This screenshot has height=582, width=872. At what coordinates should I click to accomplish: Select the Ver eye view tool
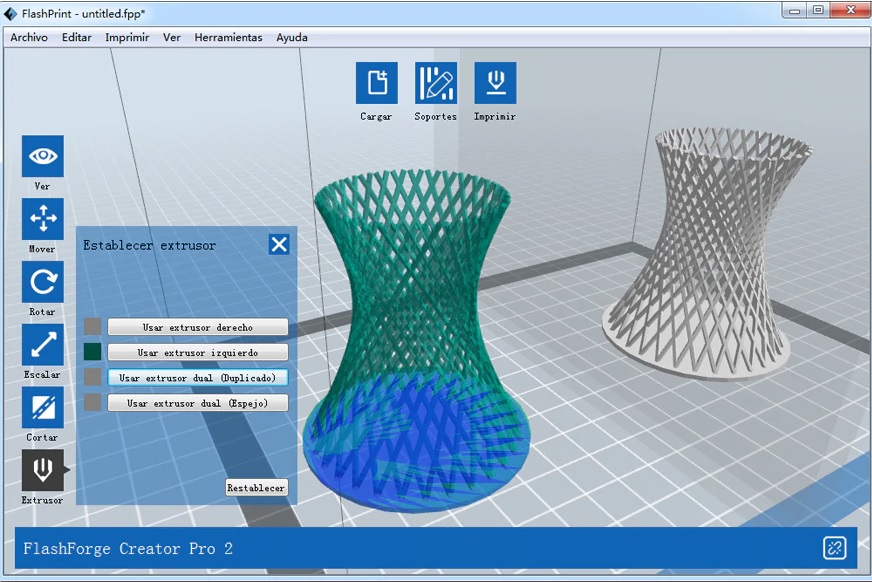pos(43,156)
